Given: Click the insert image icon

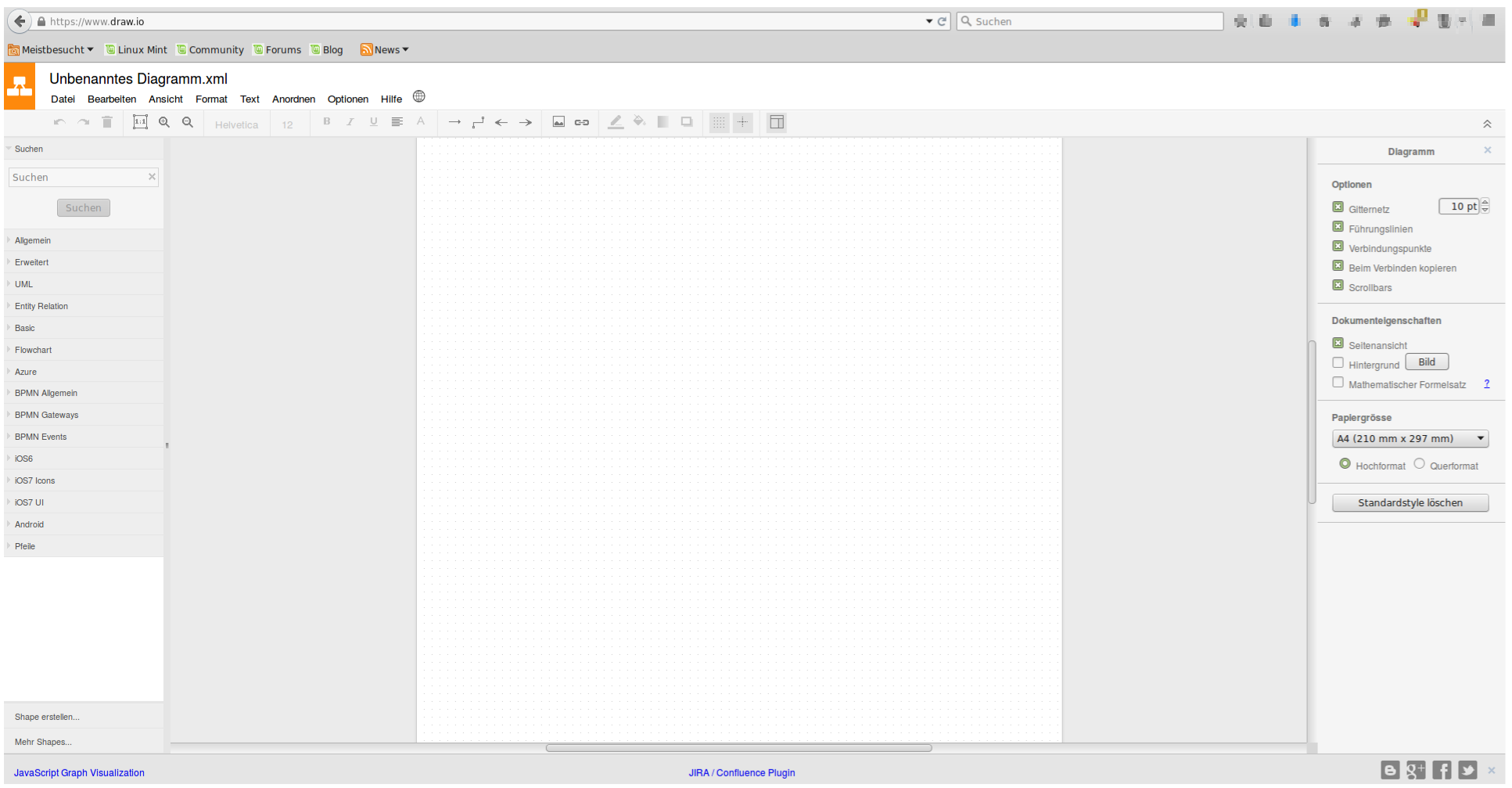Looking at the screenshot, I should (x=558, y=121).
